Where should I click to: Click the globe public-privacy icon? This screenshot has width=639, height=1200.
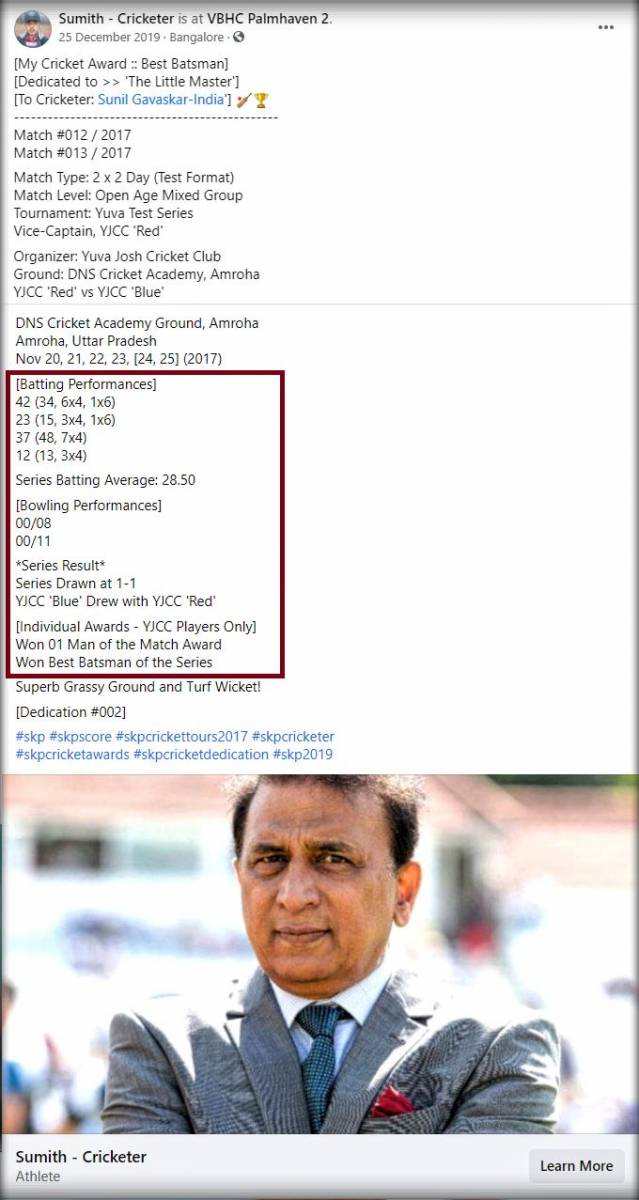pyautogui.click(x=238, y=38)
